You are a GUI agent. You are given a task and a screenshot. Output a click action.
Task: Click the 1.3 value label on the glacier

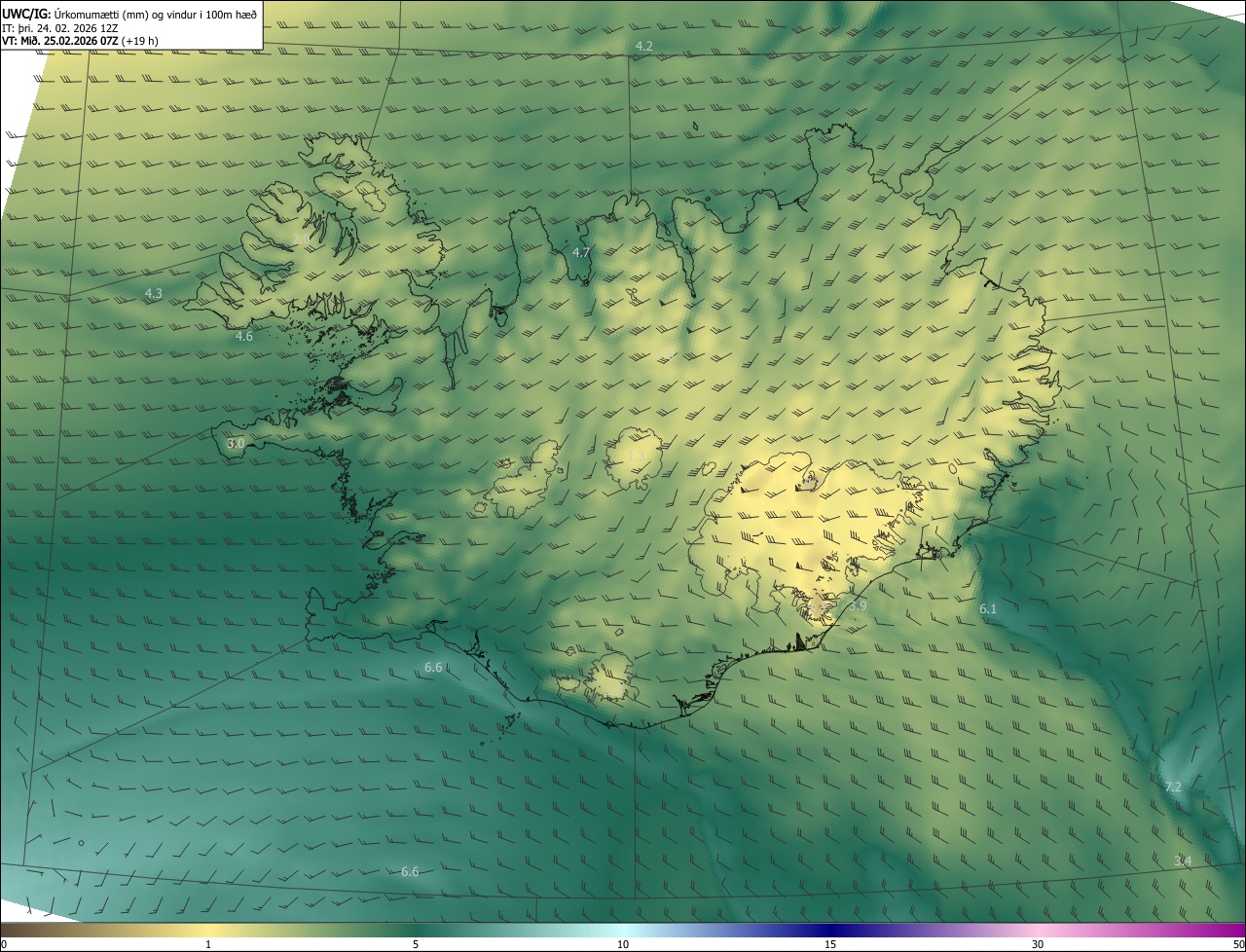[x=636, y=456]
